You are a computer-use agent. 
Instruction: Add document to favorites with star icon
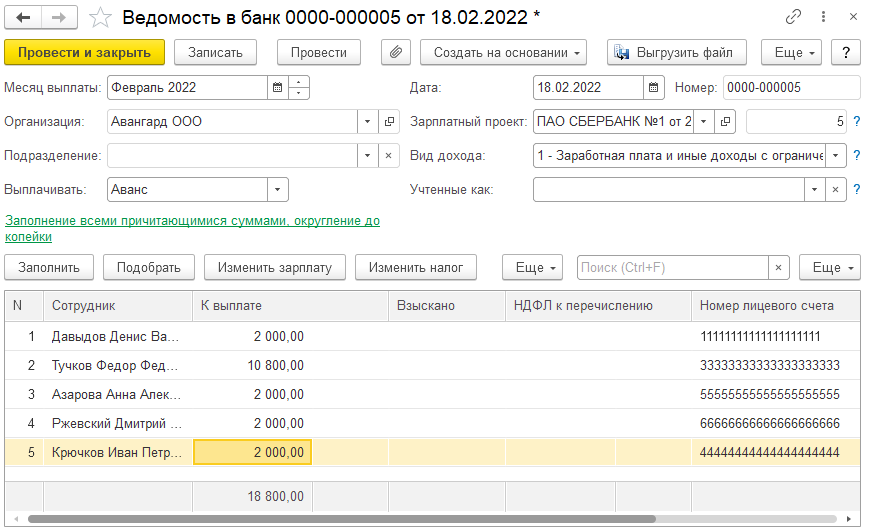pos(100,18)
